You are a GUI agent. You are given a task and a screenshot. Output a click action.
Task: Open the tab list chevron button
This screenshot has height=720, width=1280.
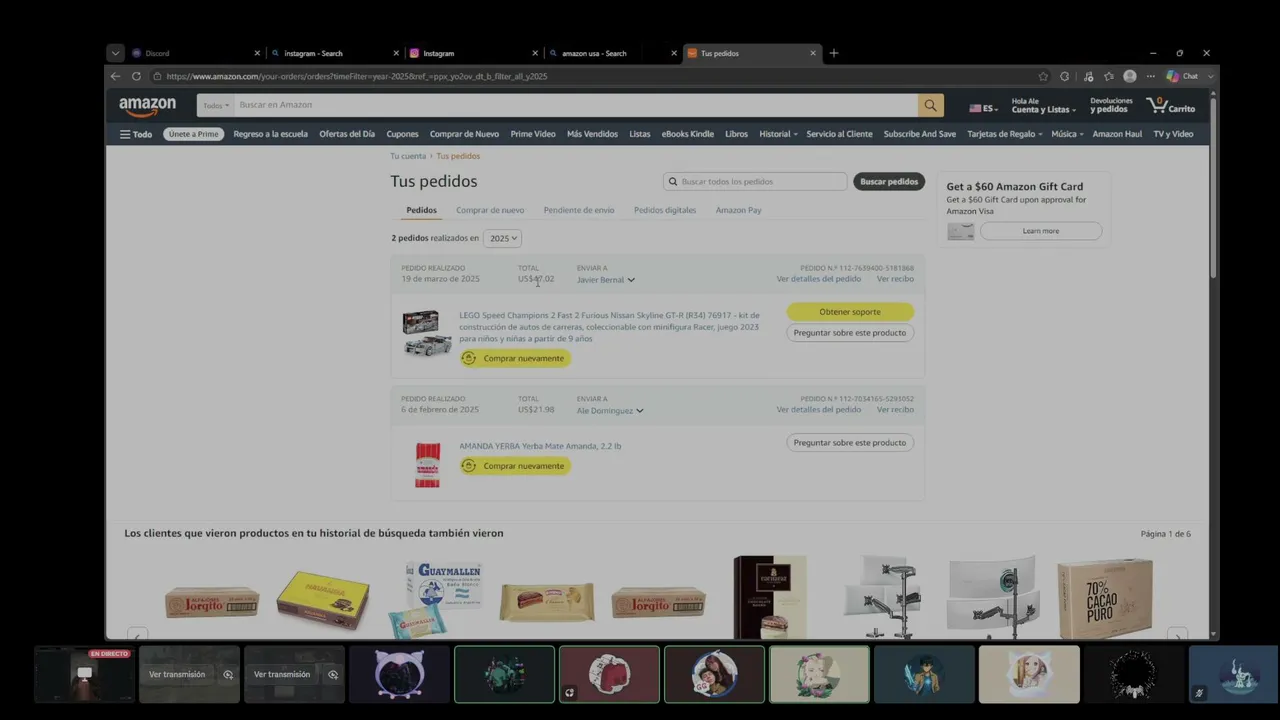pyautogui.click(x=116, y=53)
